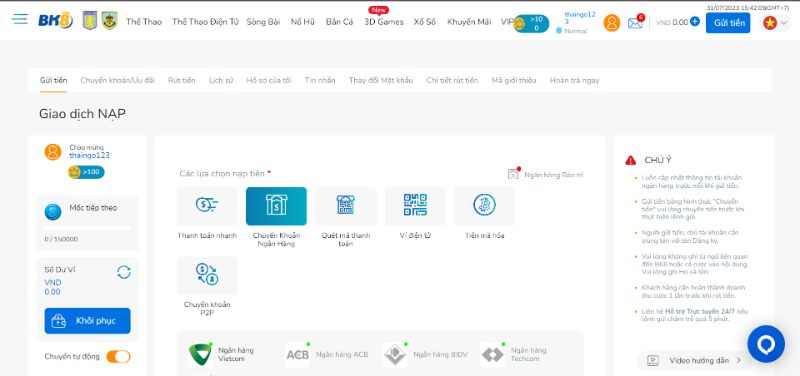Click the Mốc tiếp theo progress bar
Viewport: 800px width, 376px height.
pos(87,228)
